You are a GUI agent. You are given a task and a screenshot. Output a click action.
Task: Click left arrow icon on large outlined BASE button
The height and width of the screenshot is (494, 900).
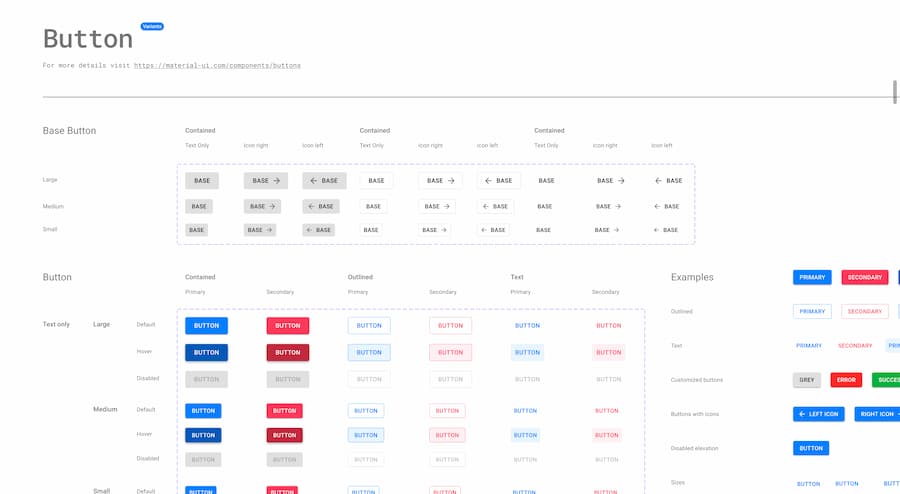487,181
